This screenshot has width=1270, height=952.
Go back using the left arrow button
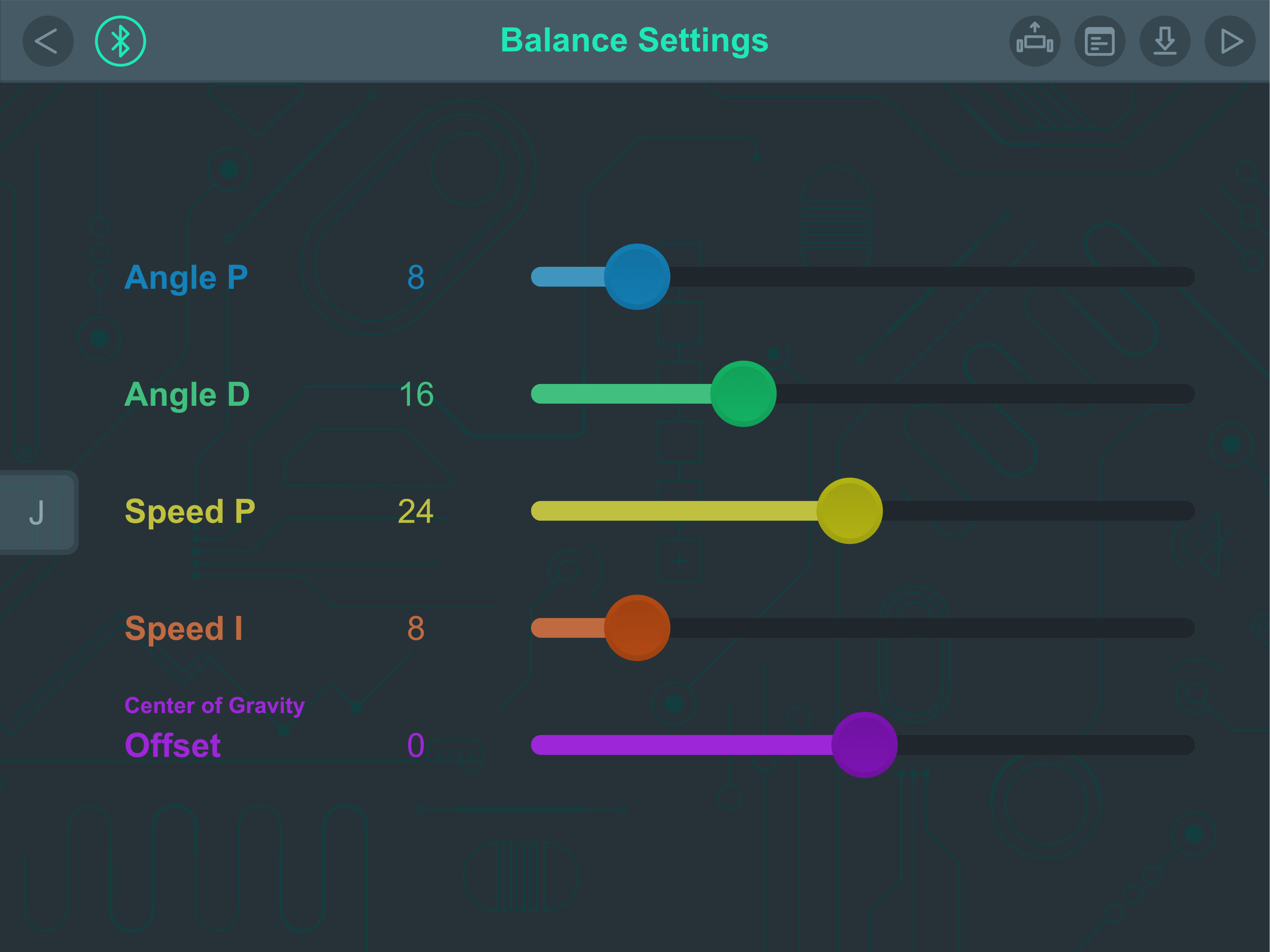(48, 41)
